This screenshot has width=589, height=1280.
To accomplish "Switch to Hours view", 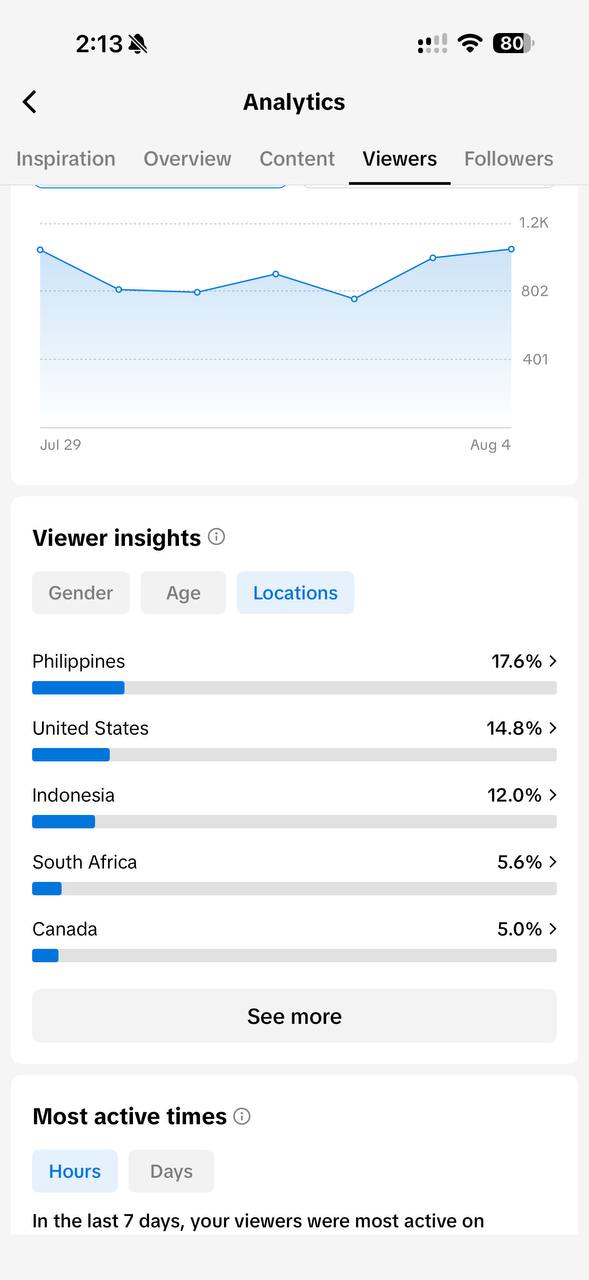I will tap(75, 1171).
